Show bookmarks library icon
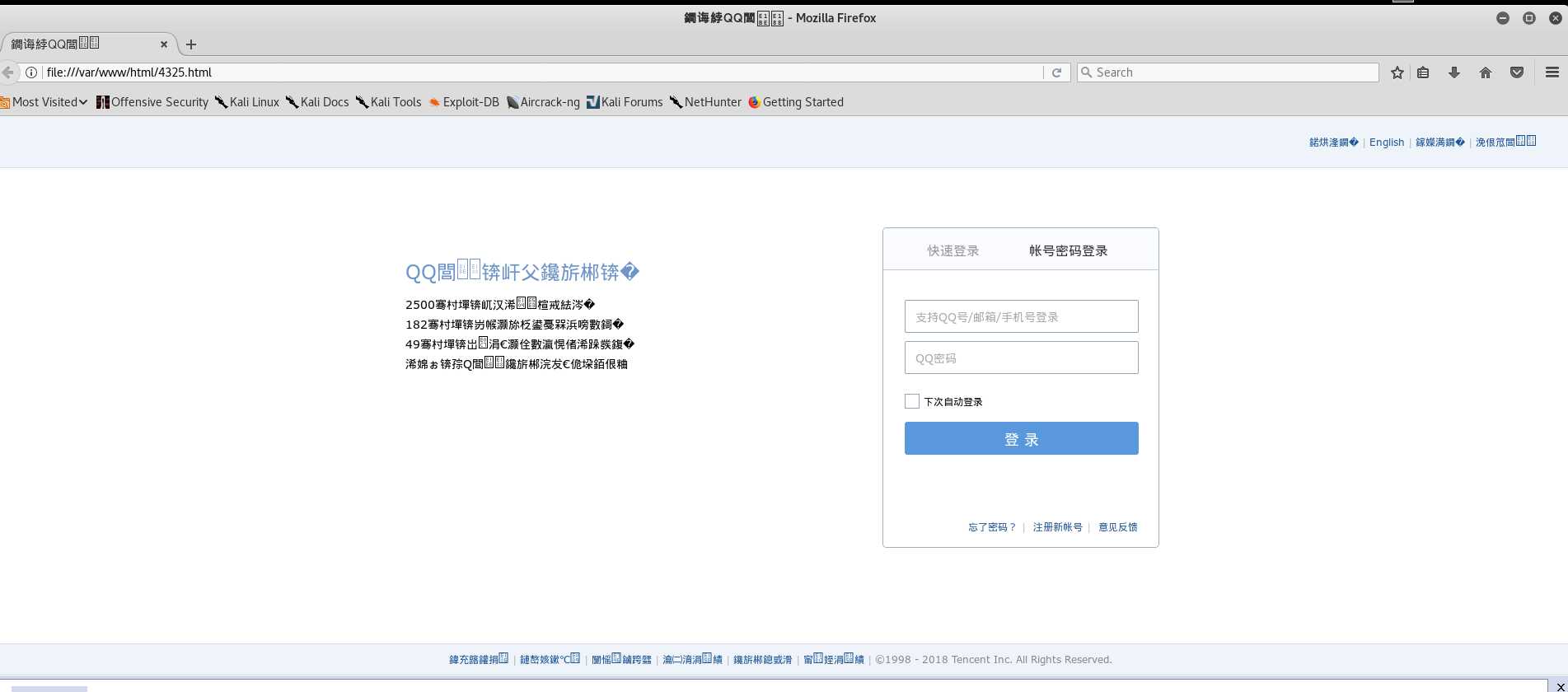The image size is (1568, 692). [1423, 72]
